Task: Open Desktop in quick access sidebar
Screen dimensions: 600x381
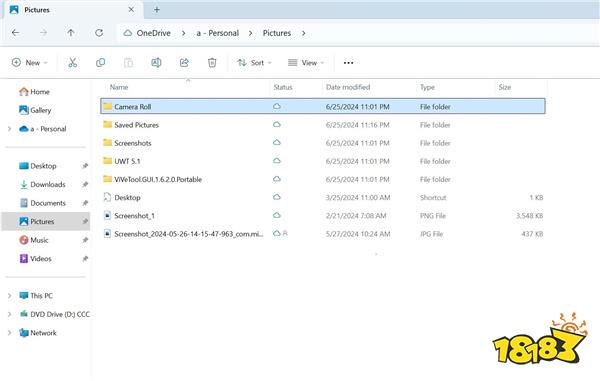Action: (x=38, y=166)
